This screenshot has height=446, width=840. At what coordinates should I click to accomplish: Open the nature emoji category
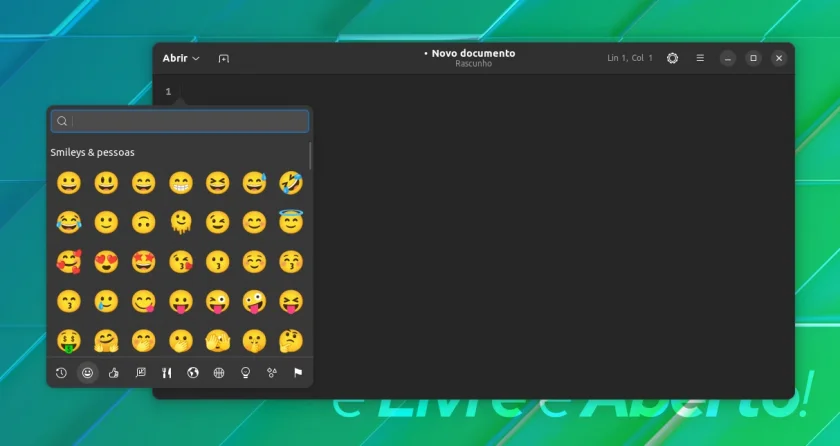pos(140,373)
